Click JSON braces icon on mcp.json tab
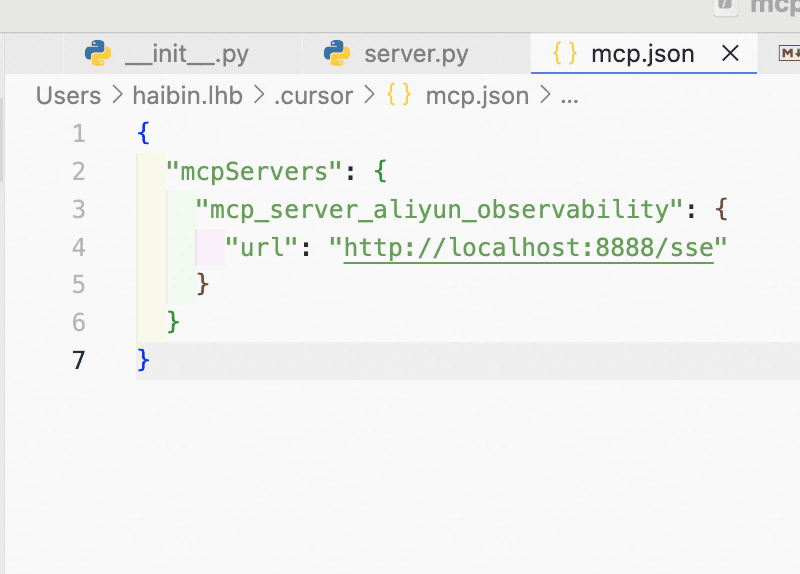Viewport: 800px width, 574px height. pos(565,53)
